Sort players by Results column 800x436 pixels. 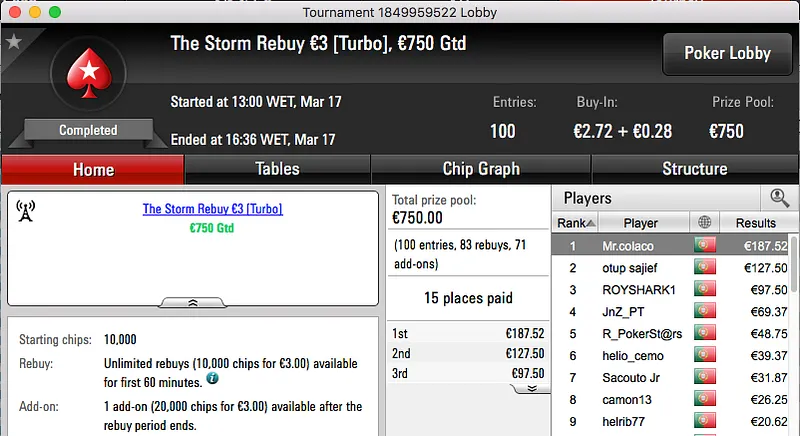(x=755, y=223)
